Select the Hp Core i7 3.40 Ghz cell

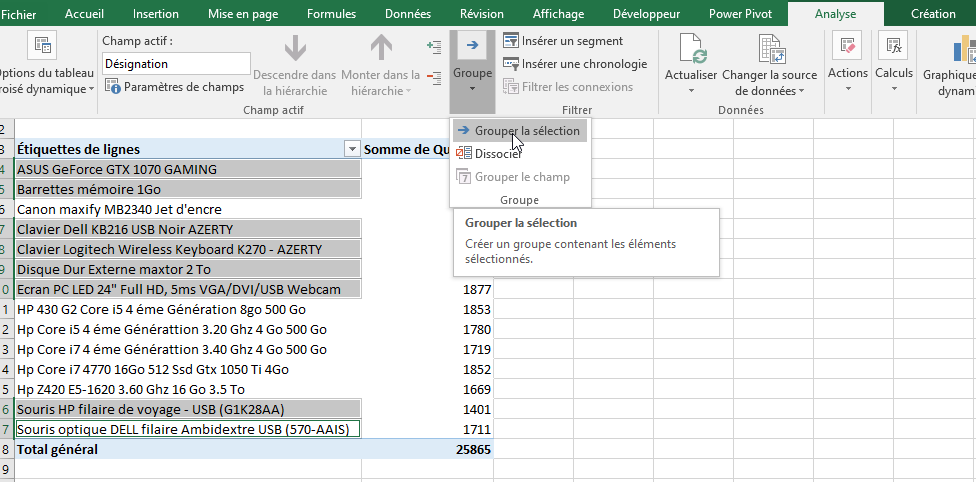point(188,349)
